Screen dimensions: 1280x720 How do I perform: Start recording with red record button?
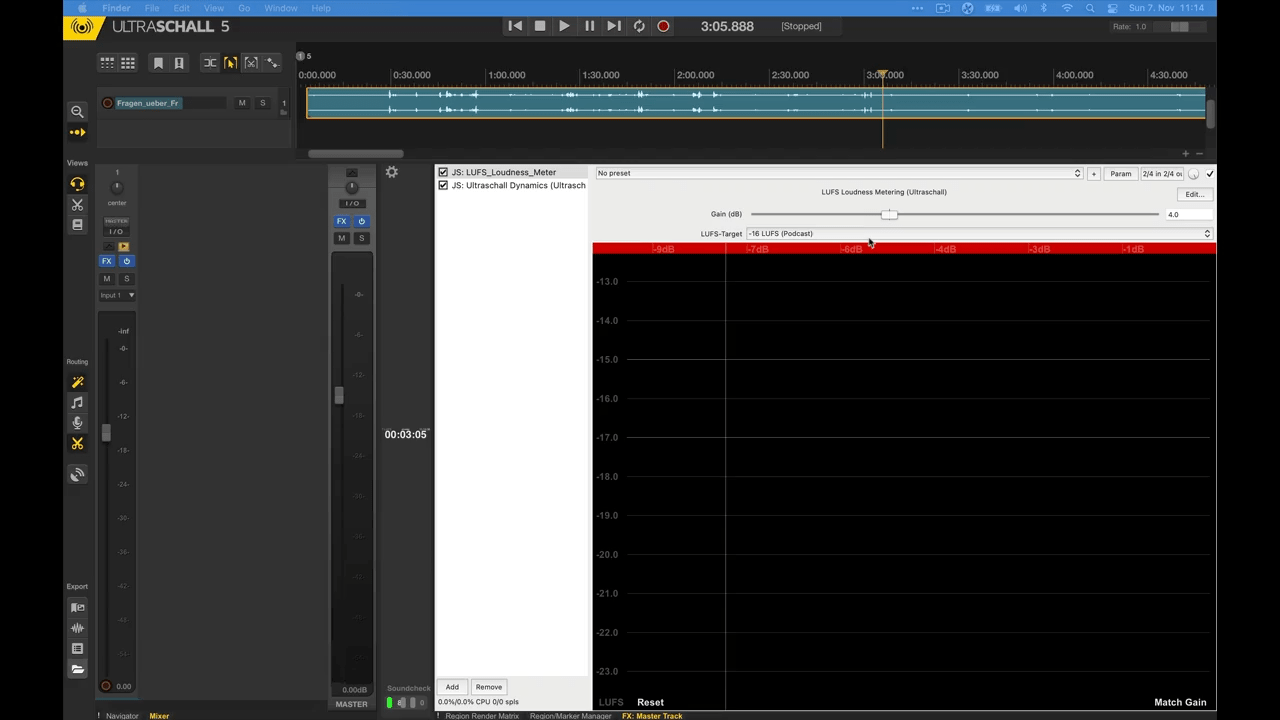click(x=663, y=26)
